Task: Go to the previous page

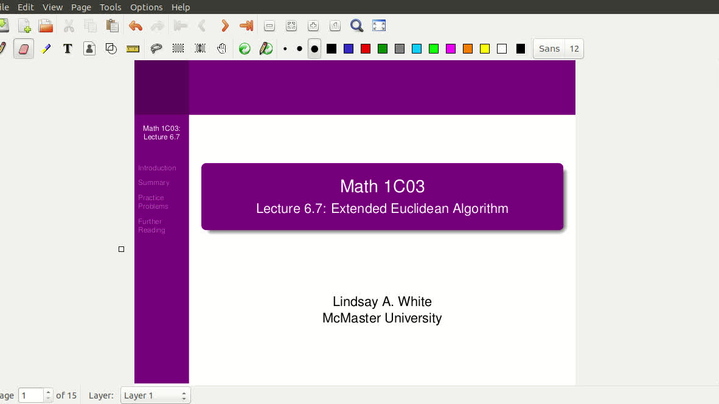Action: pos(202,26)
